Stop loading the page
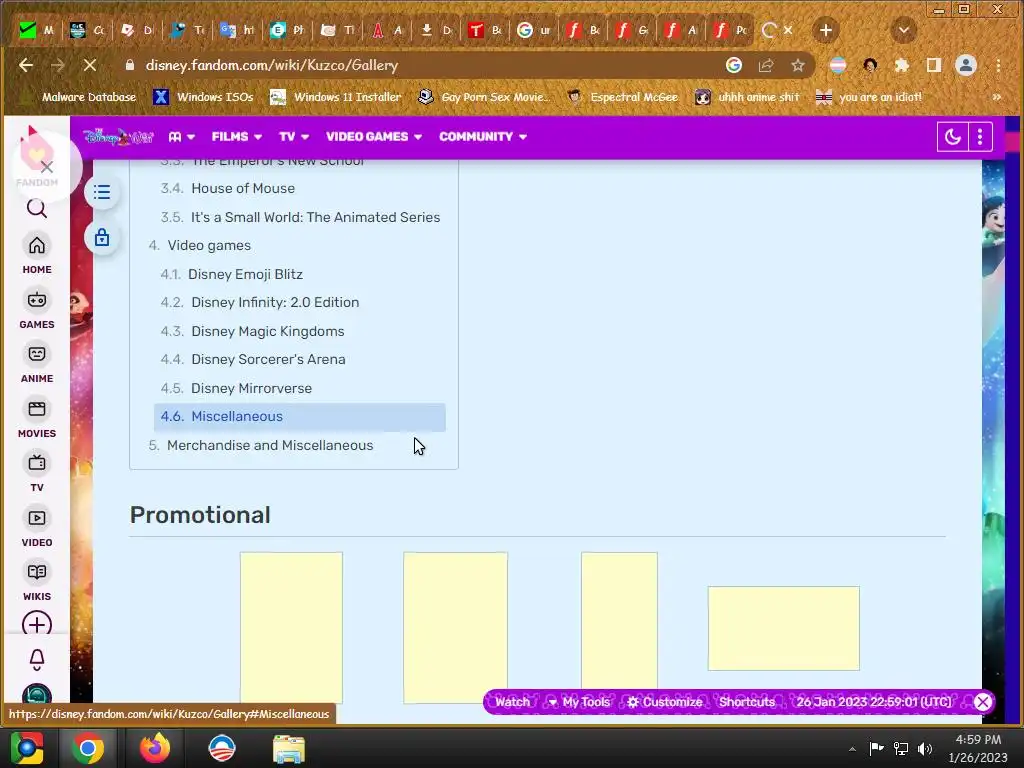Screen dimensions: 1024x768 (89, 65)
